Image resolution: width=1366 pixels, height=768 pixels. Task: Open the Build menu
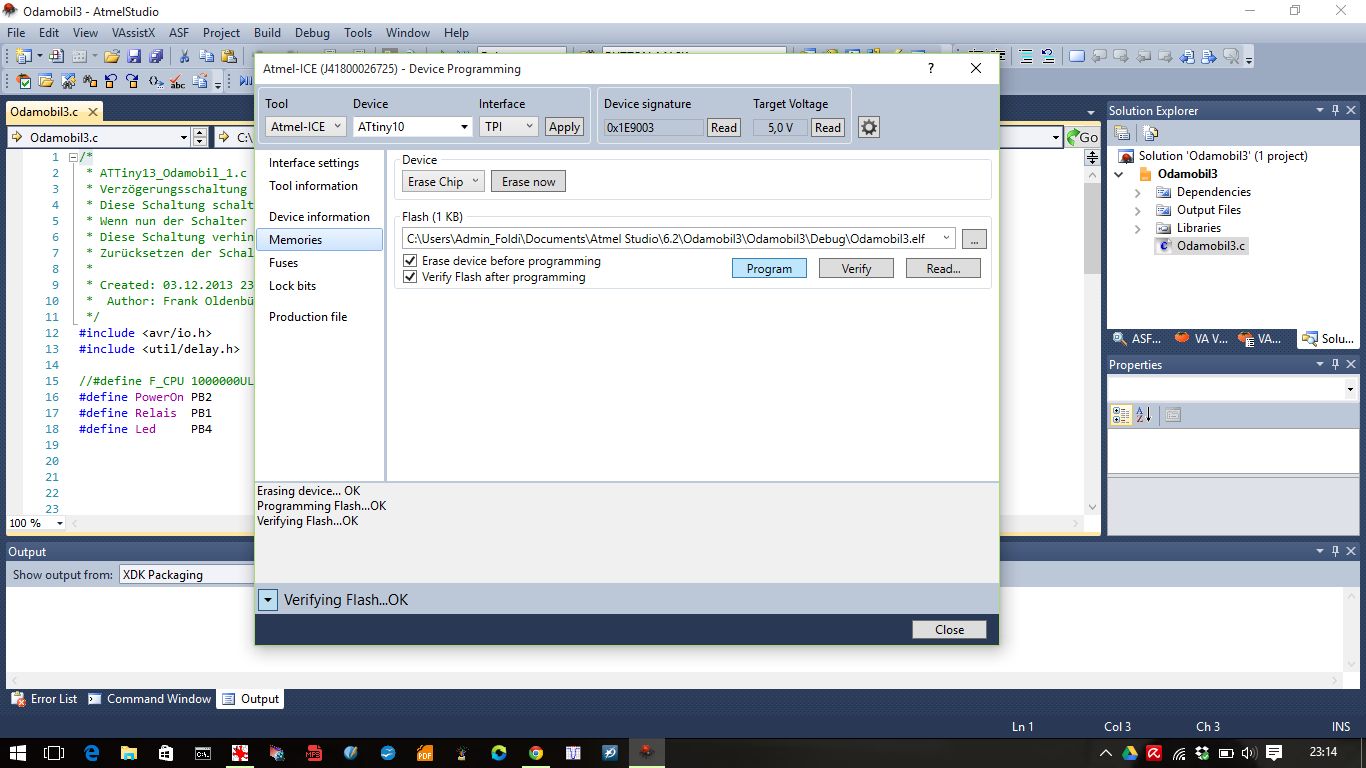[267, 33]
